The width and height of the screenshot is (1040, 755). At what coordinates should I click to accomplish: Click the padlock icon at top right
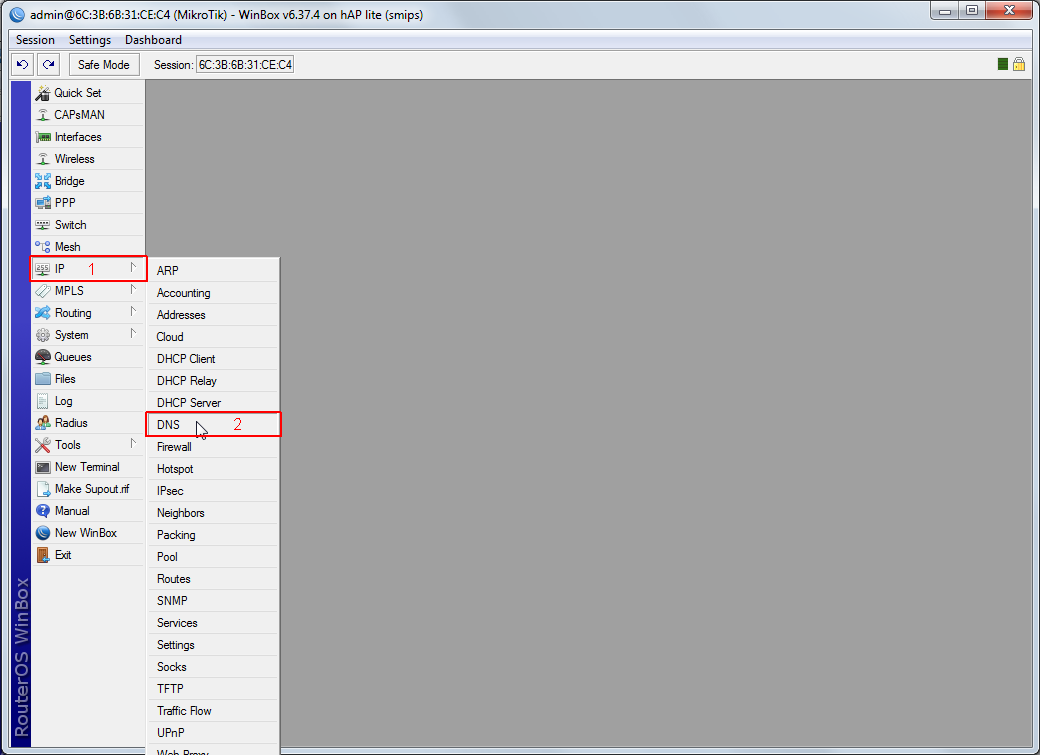(x=1019, y=64)
